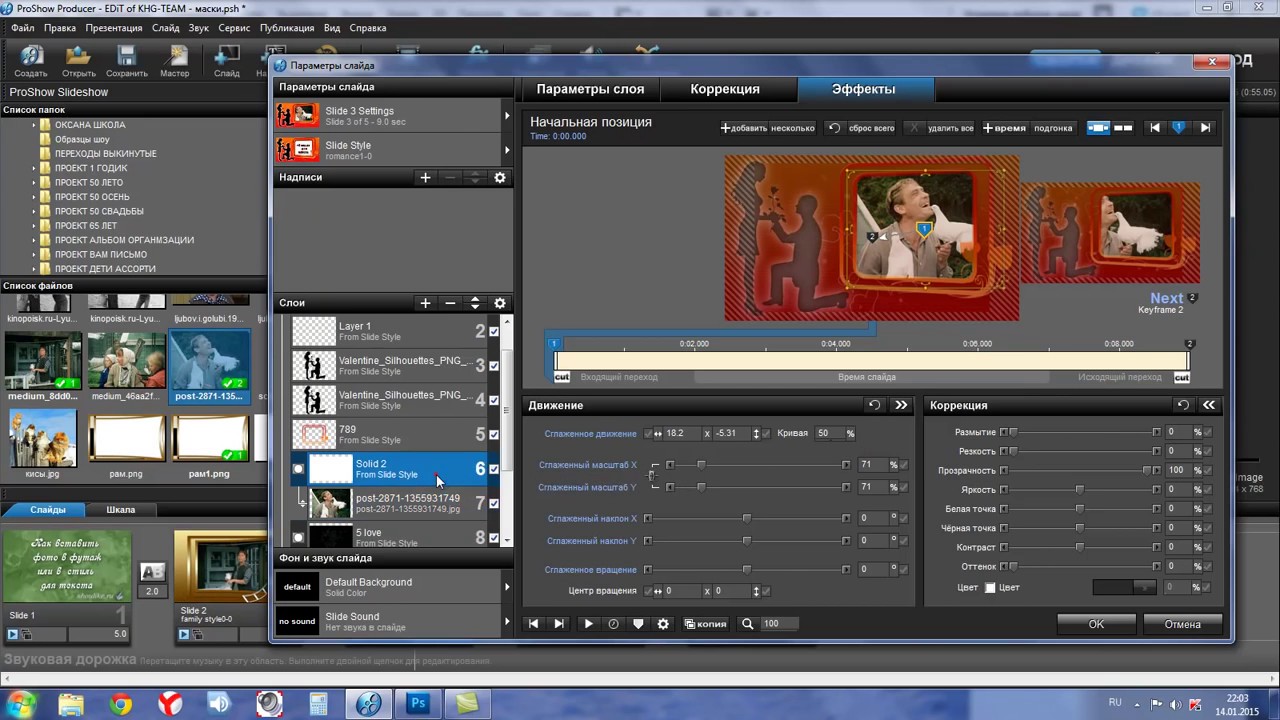Expand ПРОЕКТ ВАМ ПИСЬМО folder
The width and height of the screenshot is (1280, 720).
(33, 254)
